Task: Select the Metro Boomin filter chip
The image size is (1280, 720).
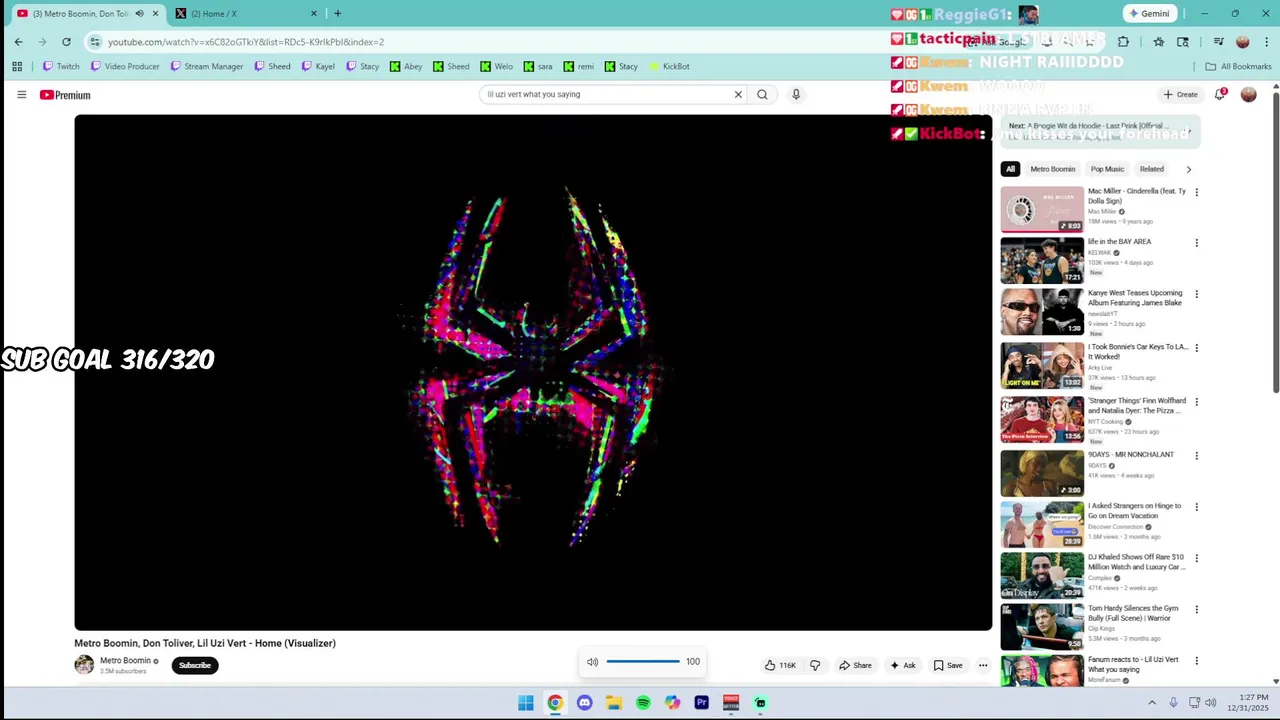Action: [1052, 169]
